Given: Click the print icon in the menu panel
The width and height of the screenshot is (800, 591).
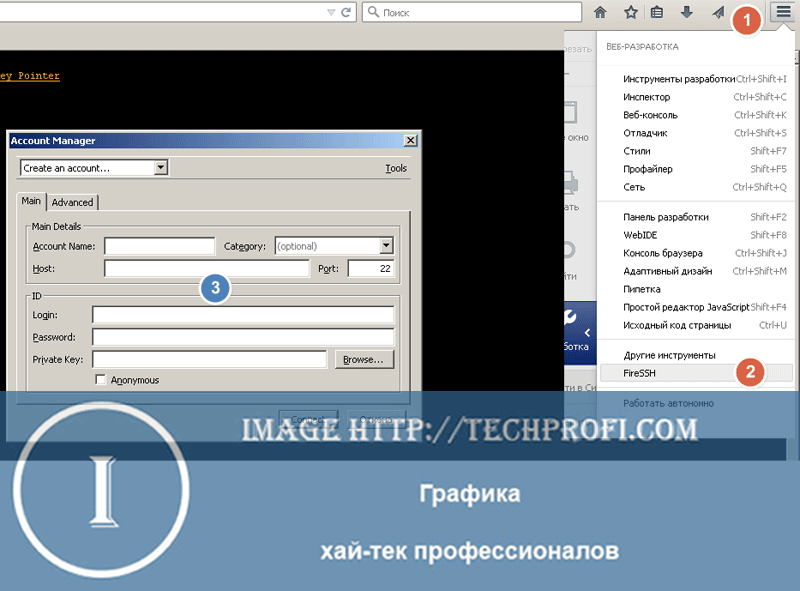Looking at the screenshot, I should pyautogui.click(x=571, y=183).
